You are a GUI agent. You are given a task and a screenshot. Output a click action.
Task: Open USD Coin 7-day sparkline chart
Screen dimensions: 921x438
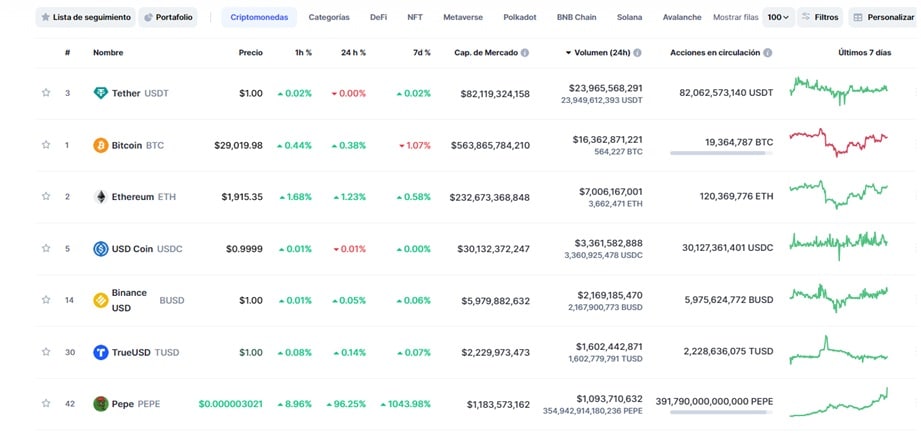(x=839, y=245)
